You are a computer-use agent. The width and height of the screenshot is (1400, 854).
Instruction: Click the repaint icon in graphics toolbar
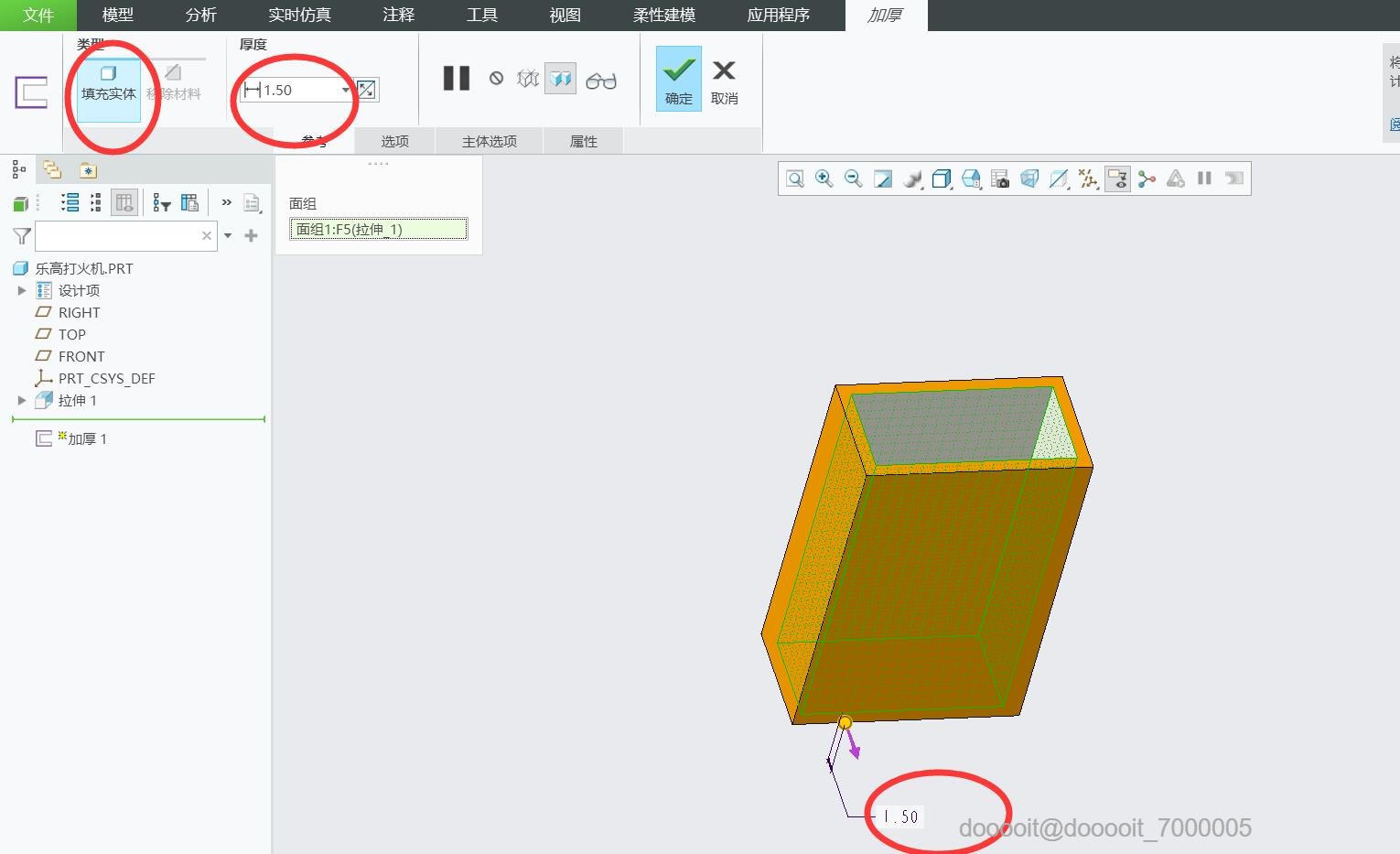[883, 178]
